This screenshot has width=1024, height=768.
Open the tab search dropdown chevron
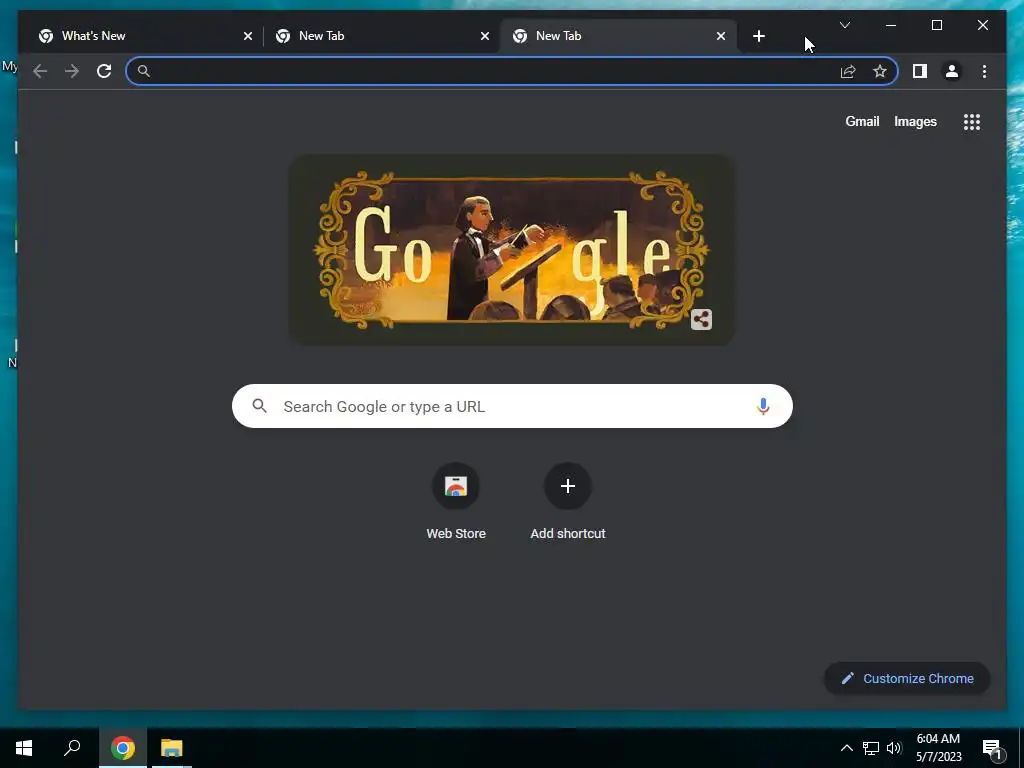point(844,25)
